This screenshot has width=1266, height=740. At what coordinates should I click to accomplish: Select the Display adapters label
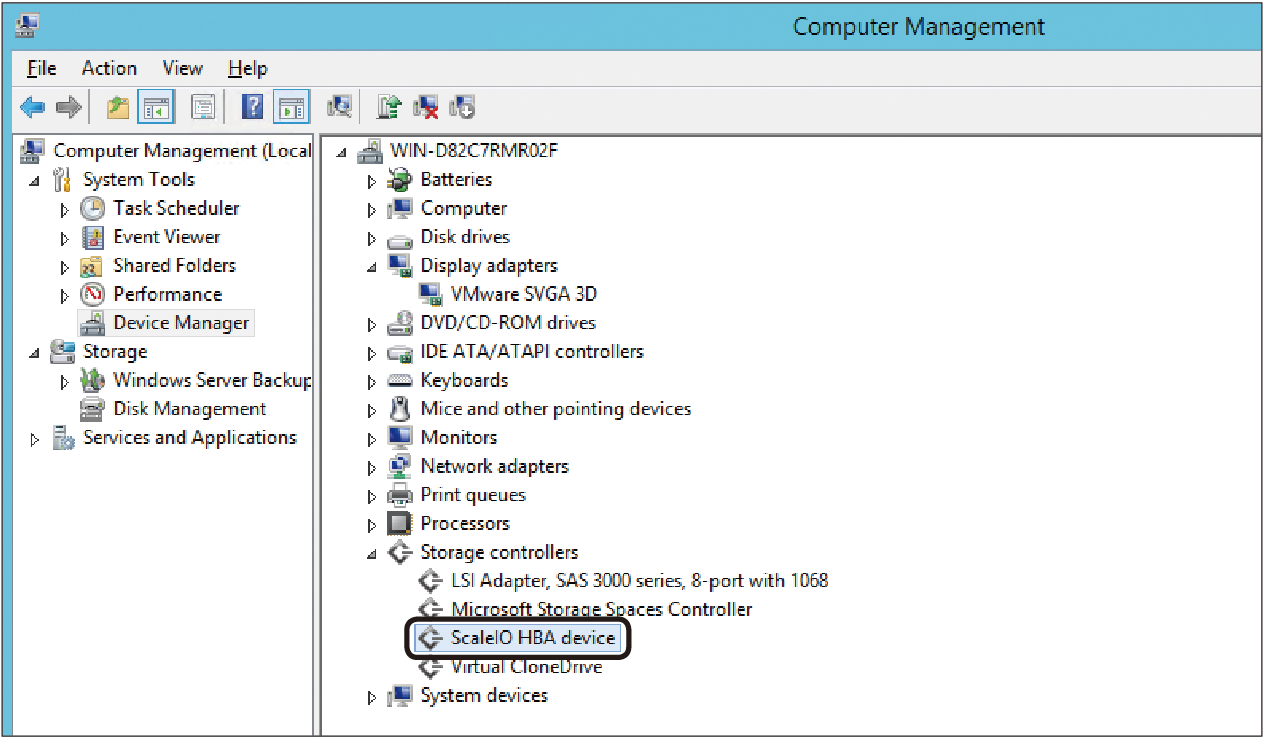489,265
